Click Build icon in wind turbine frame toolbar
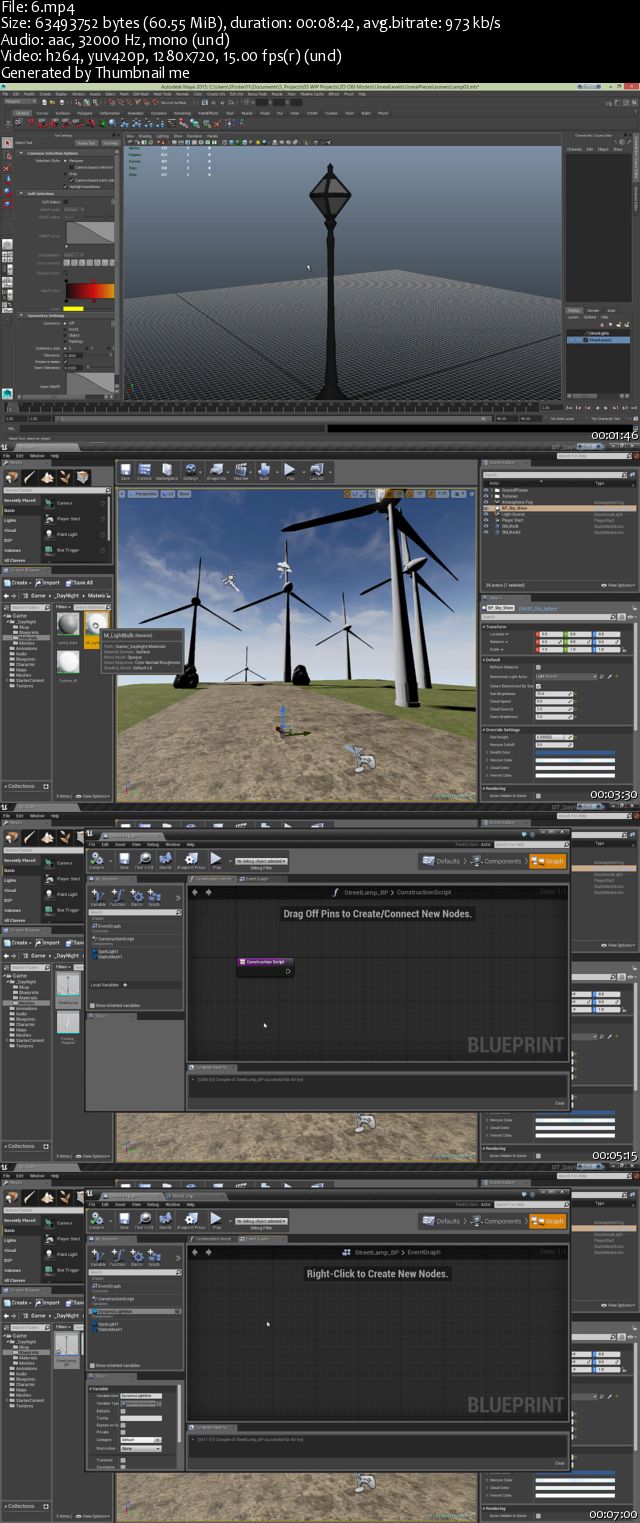Screen dimensions: 640x1523 pos(264,471)
